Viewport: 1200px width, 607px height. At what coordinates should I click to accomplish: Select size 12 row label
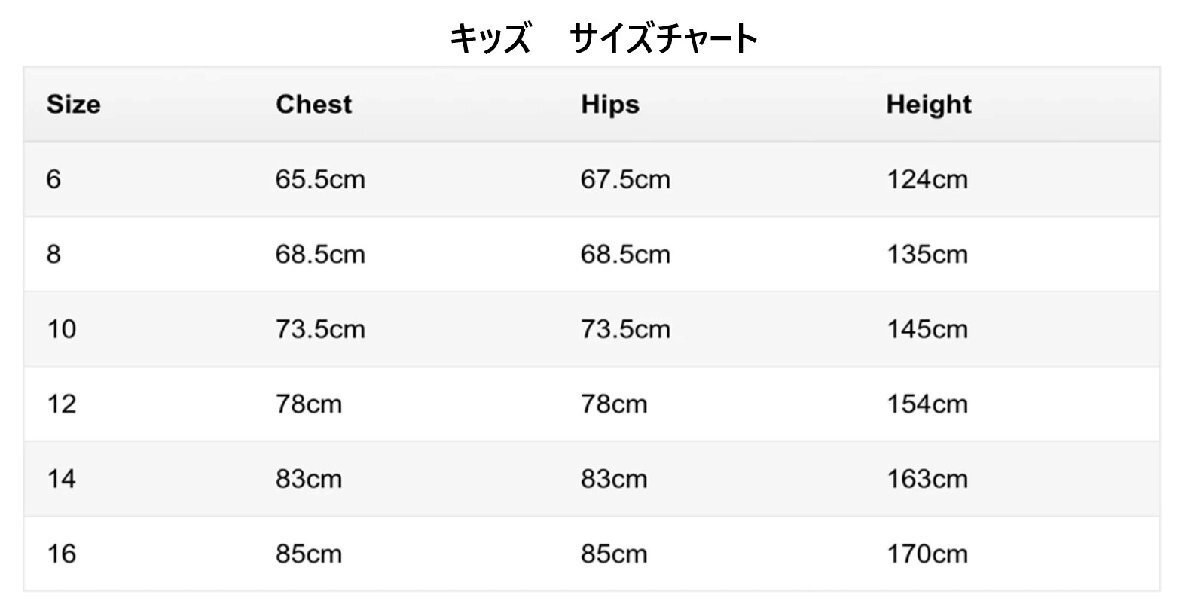(x=61, y=404)
